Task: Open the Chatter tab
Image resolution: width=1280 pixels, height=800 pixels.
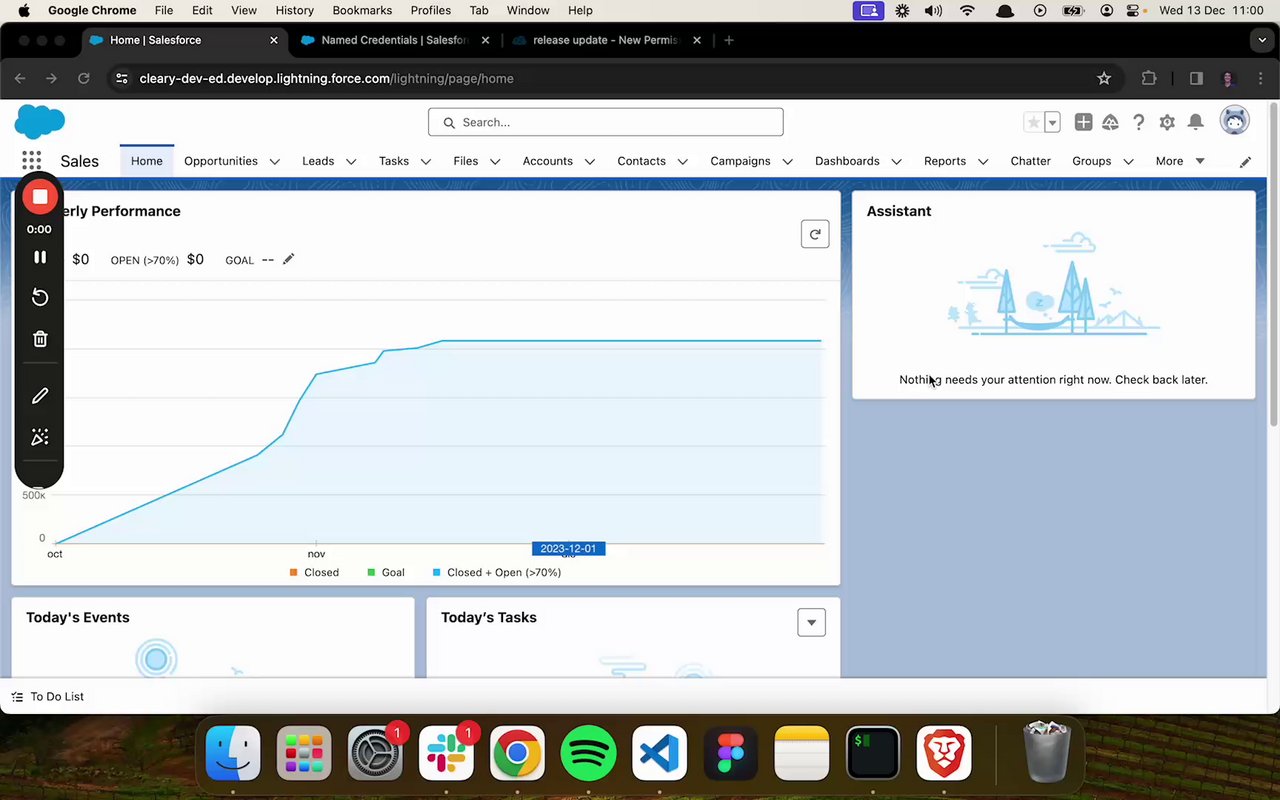Action: (x=1030, y=161)
